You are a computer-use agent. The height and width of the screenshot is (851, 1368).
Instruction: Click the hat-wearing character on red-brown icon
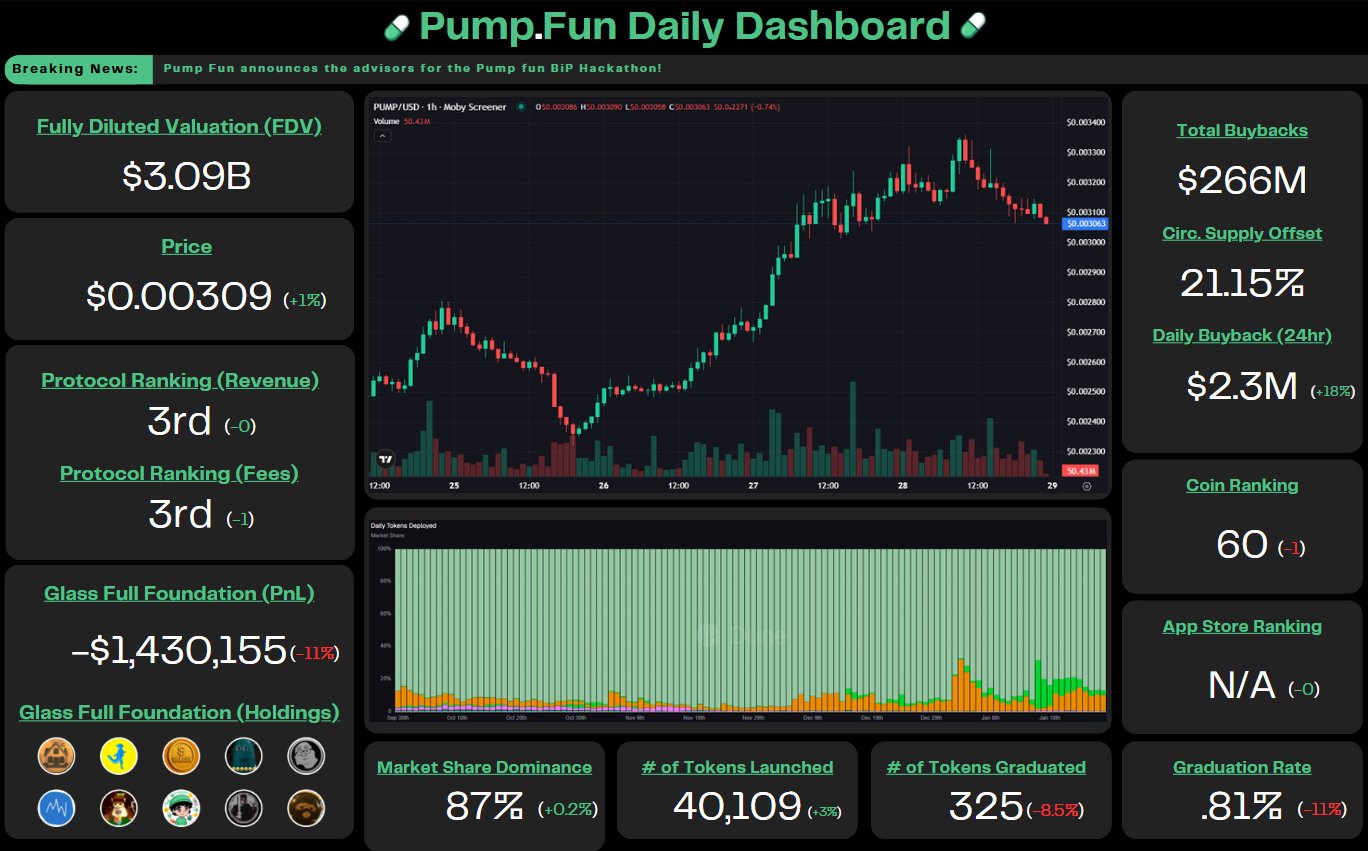click(x=119, y=808)
